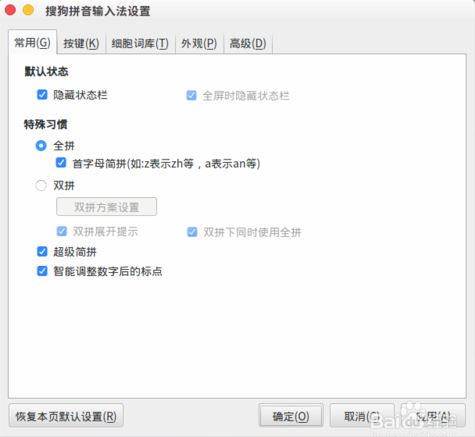
Task: Click the 取消(C) cancel button
Action: click(x=362, y=416)
